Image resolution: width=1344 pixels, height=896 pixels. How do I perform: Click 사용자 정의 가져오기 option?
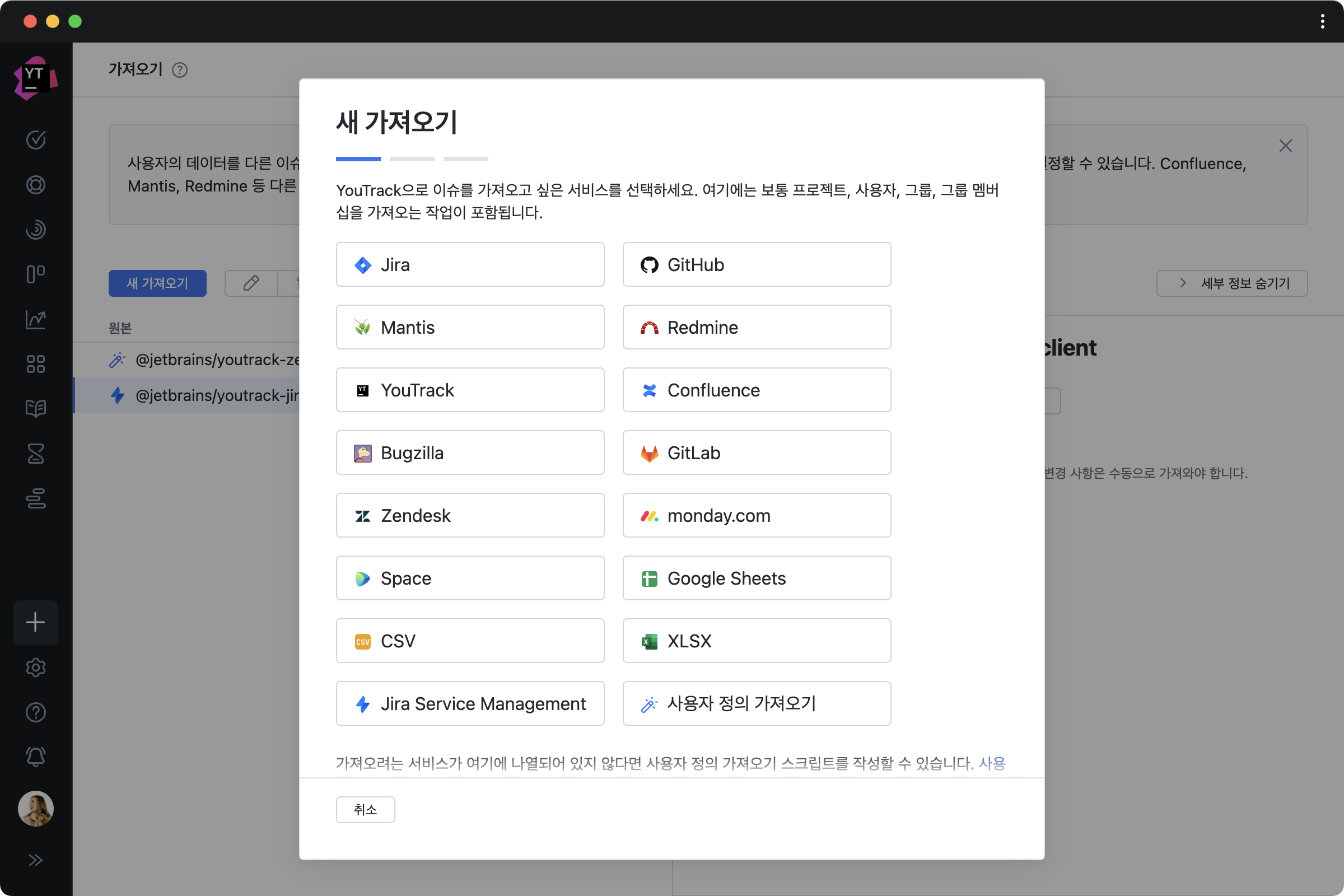click(756, 703)
